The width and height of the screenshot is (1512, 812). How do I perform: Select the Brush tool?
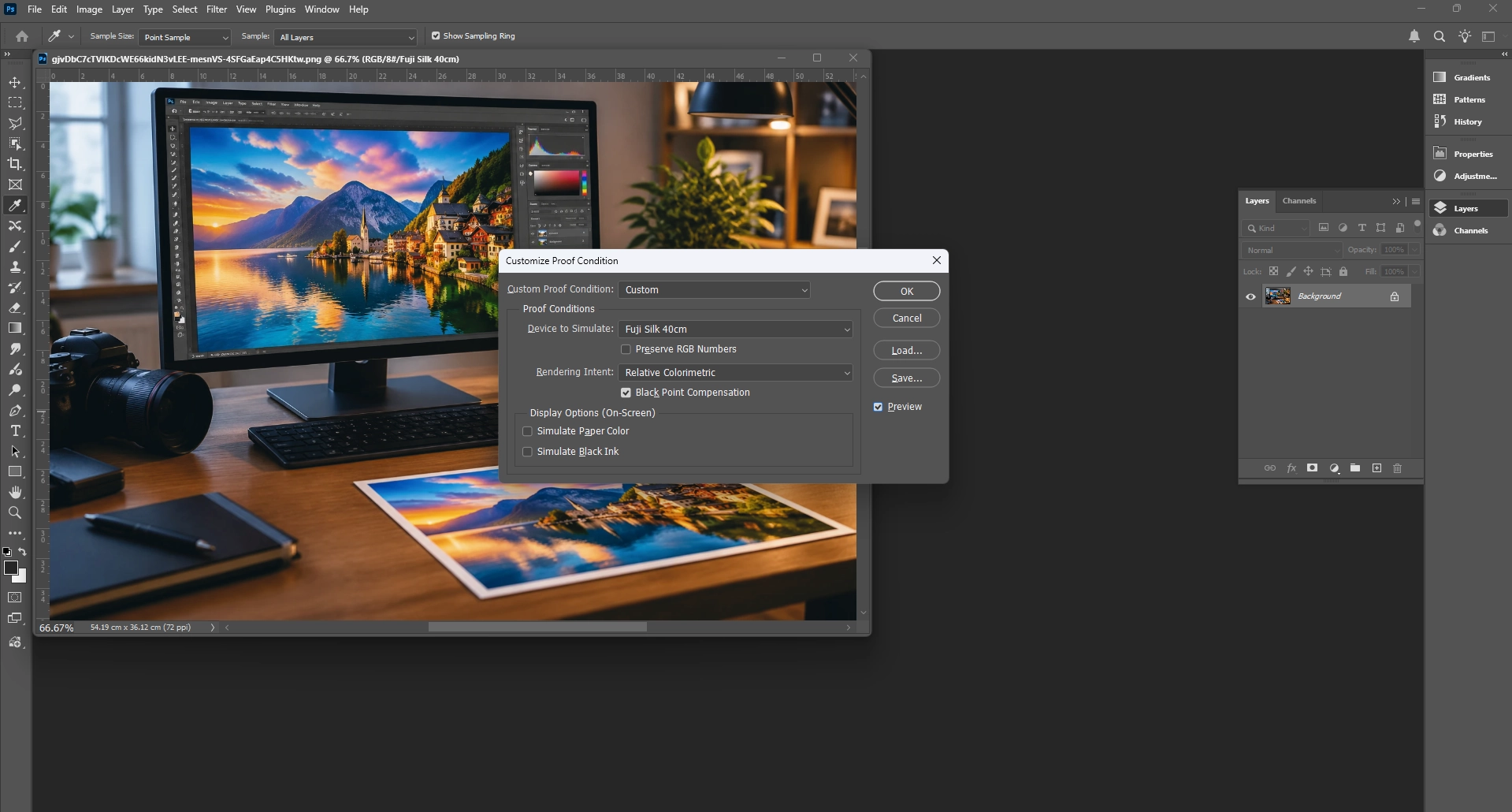[x=15, y=247]
